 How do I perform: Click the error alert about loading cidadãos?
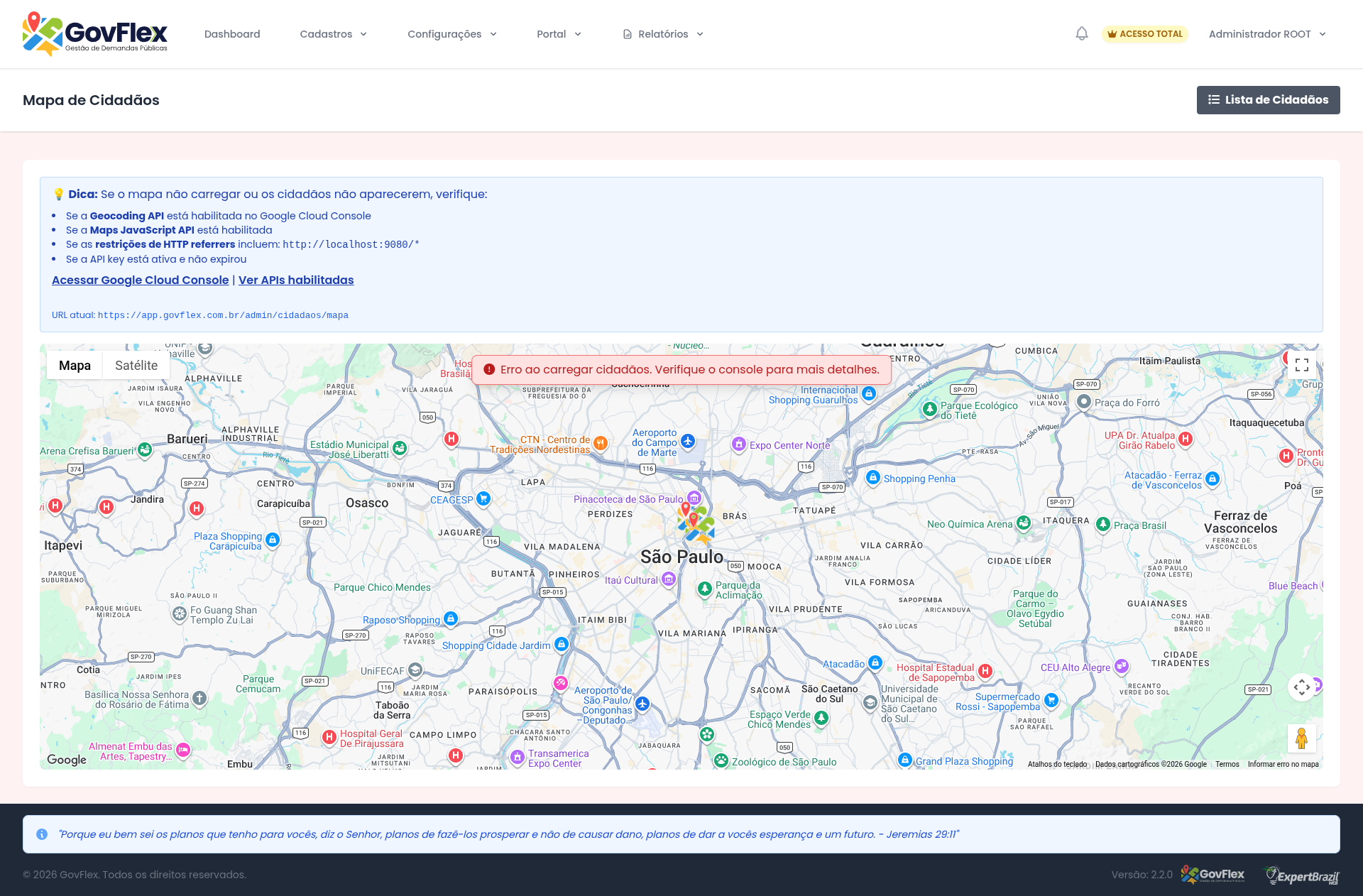click(x=681, y=369)
